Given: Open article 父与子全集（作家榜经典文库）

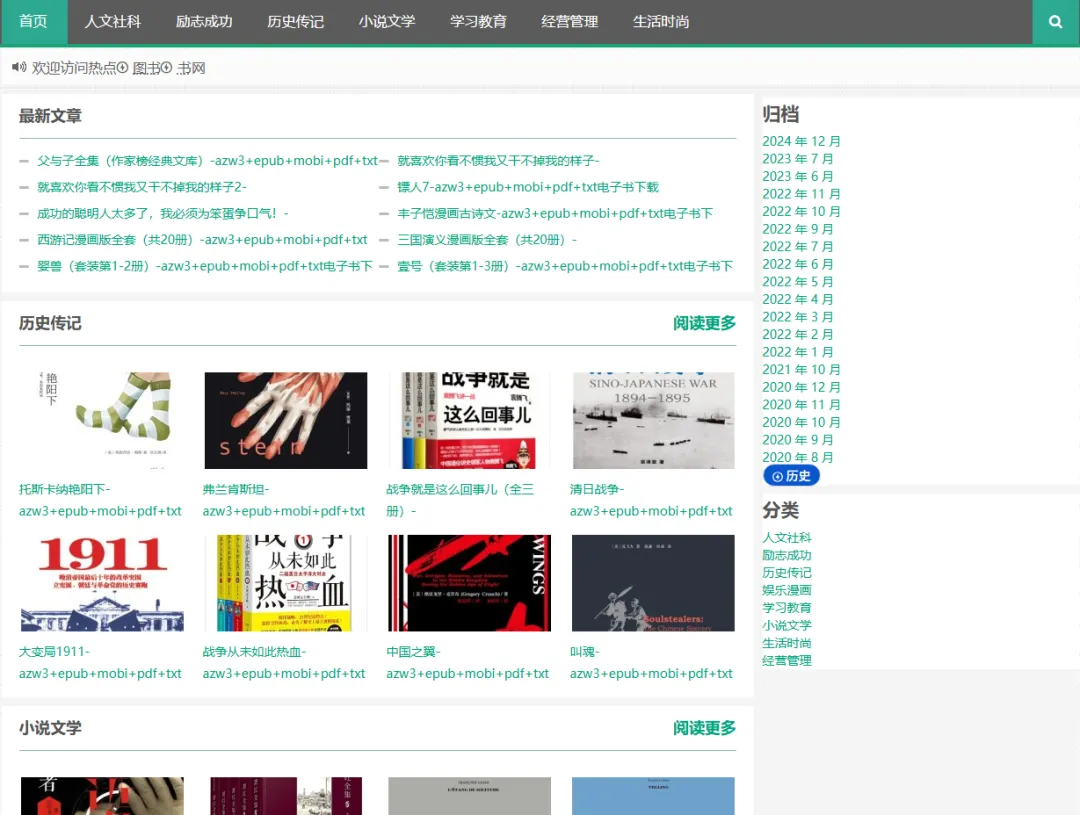Looking at the screenshot, I should (207, 161).
